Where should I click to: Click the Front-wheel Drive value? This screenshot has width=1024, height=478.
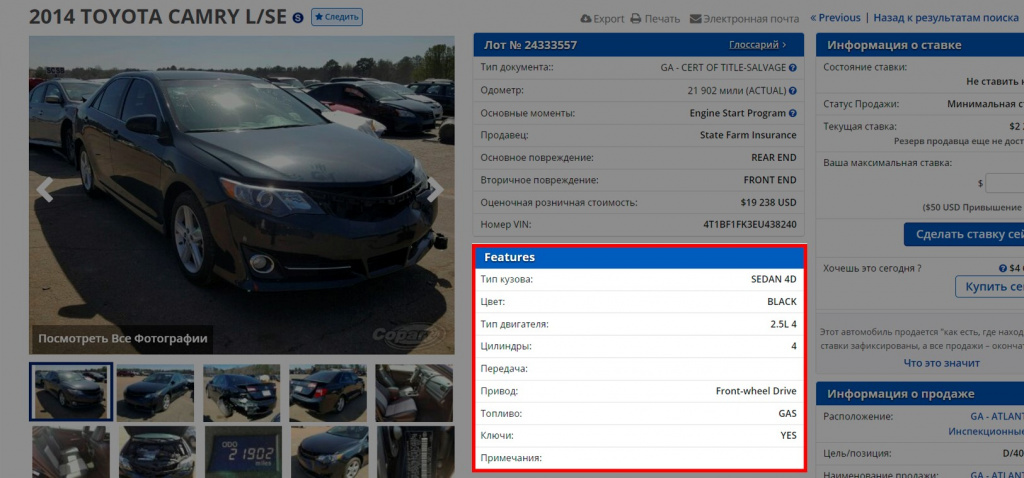[756, 391]
